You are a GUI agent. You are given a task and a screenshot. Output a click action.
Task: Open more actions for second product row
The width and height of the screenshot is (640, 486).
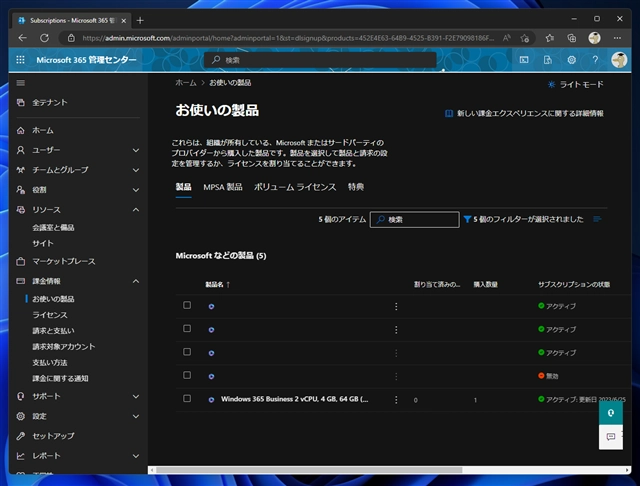click(396, 330)
